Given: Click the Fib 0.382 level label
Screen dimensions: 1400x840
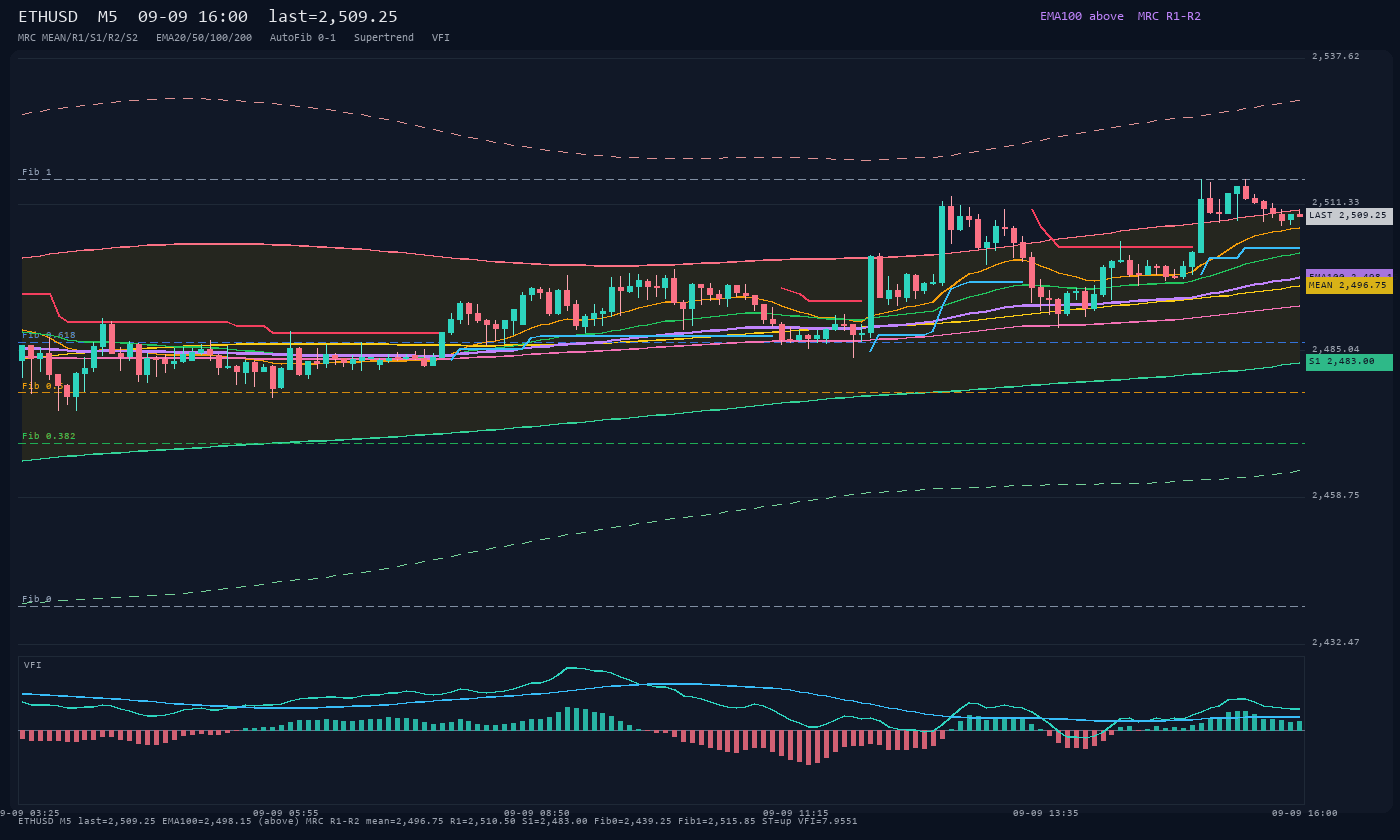Looking at the screenshot, I should (49, 436).
